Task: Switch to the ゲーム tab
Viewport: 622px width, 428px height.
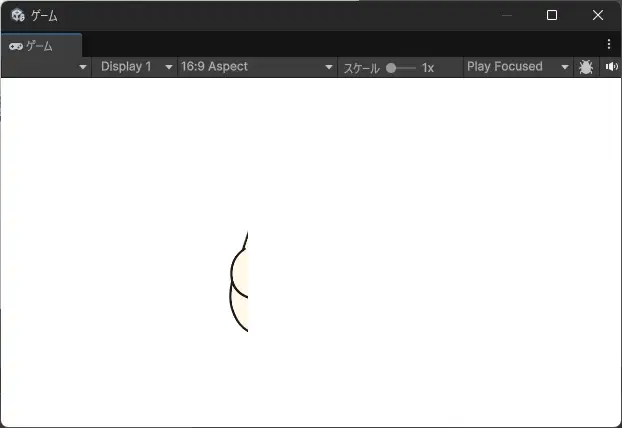Action: click(41, 46)
